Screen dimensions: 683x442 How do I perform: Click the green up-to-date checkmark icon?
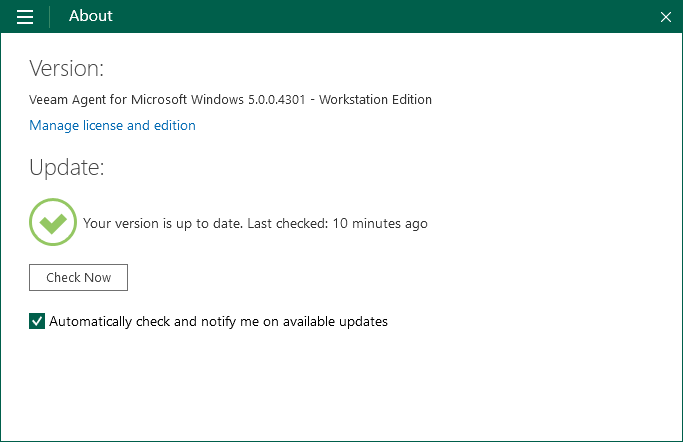pos(53,222)
